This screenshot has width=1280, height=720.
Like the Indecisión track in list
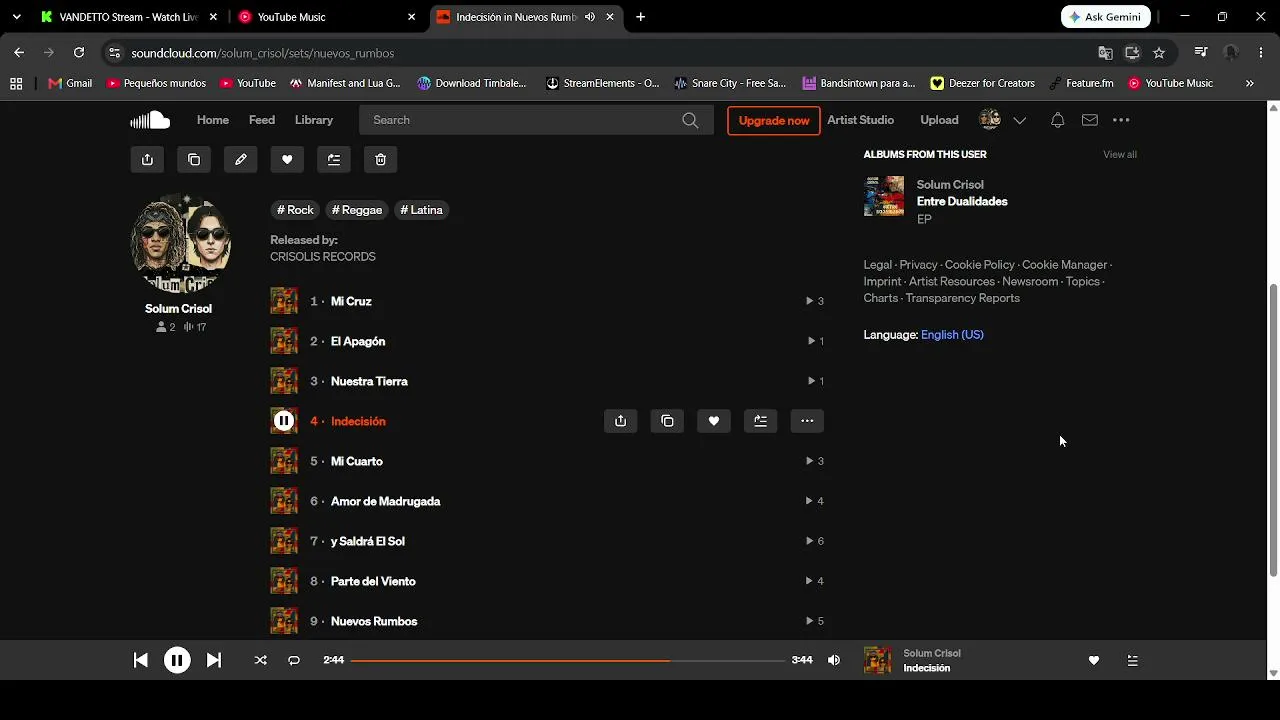pyautogui.click(x=713, y=421)
